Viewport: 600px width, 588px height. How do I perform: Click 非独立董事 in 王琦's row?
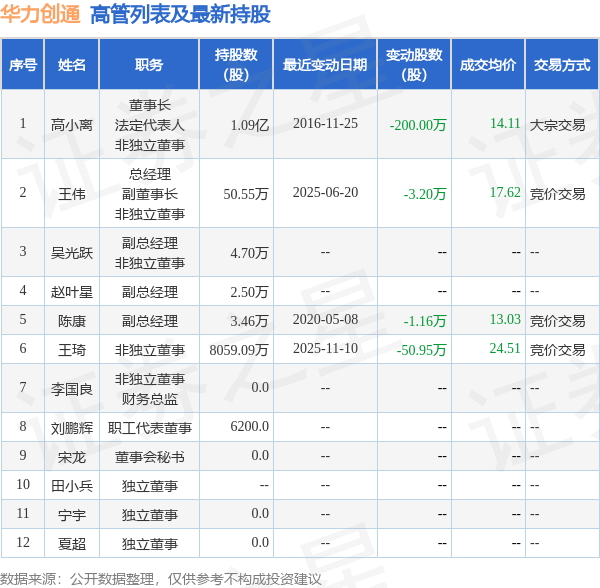(150, 350)
